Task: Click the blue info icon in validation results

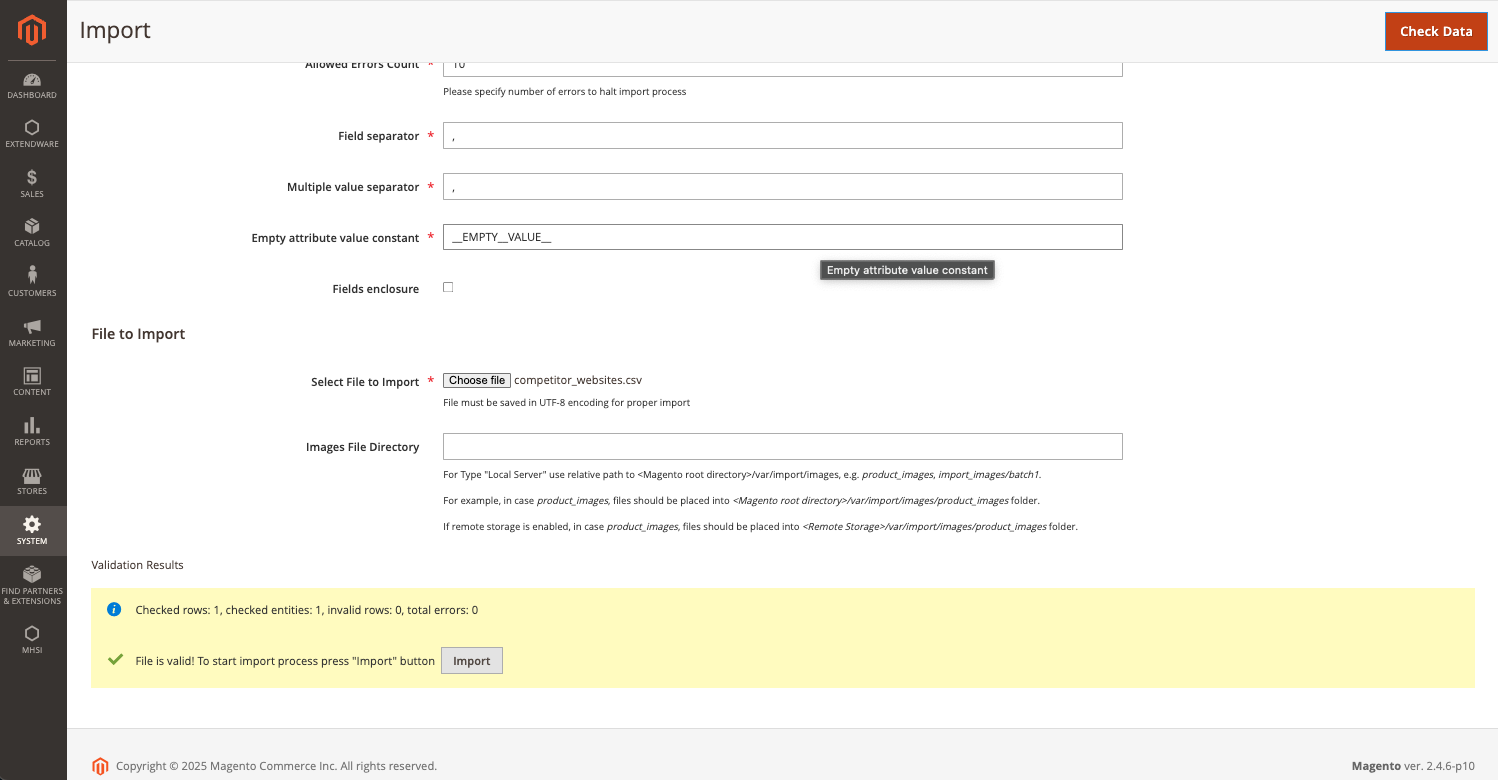Action: [x=114, y=609]
